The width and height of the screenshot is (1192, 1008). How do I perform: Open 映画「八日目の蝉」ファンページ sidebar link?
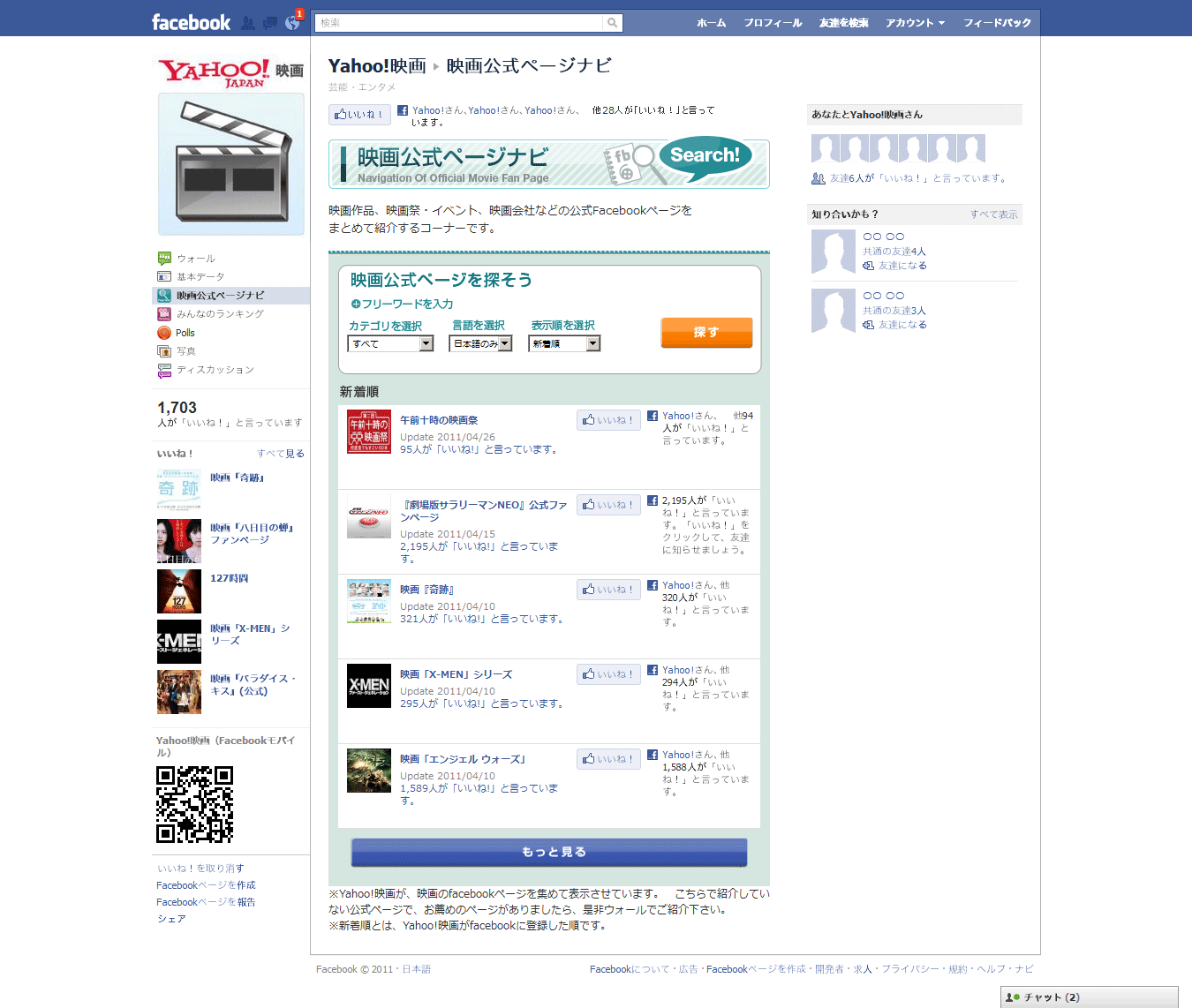point(252,534)
